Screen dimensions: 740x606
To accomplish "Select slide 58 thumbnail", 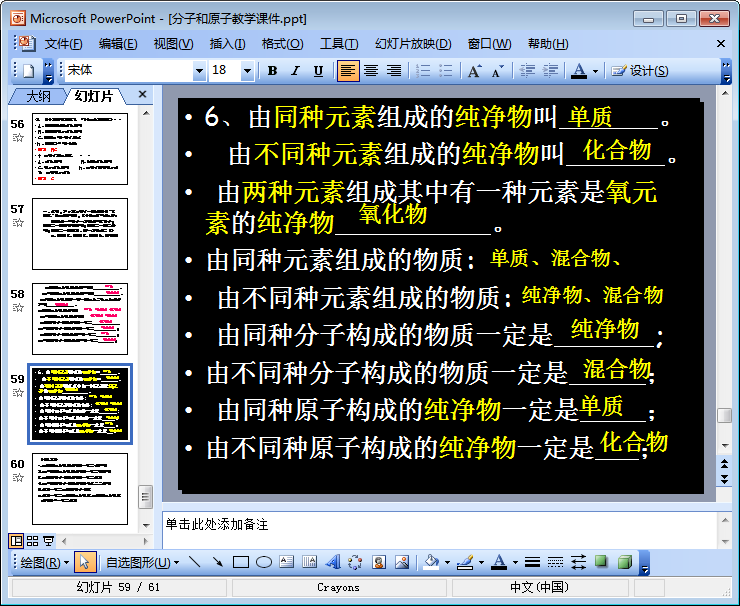I will pyautogui.click(x=80, y=319).
